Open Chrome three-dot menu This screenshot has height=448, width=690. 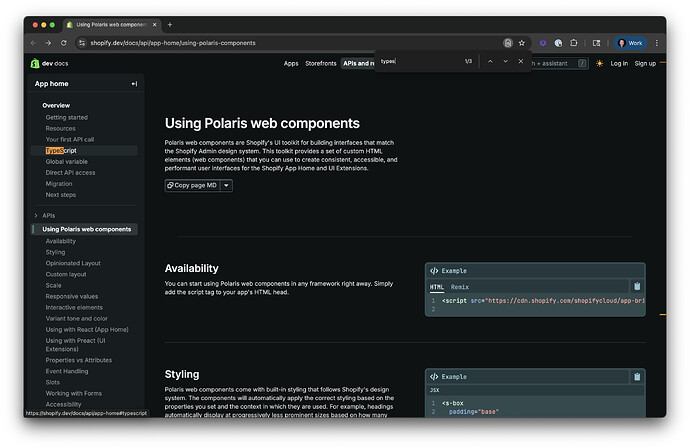click(657, 43)
